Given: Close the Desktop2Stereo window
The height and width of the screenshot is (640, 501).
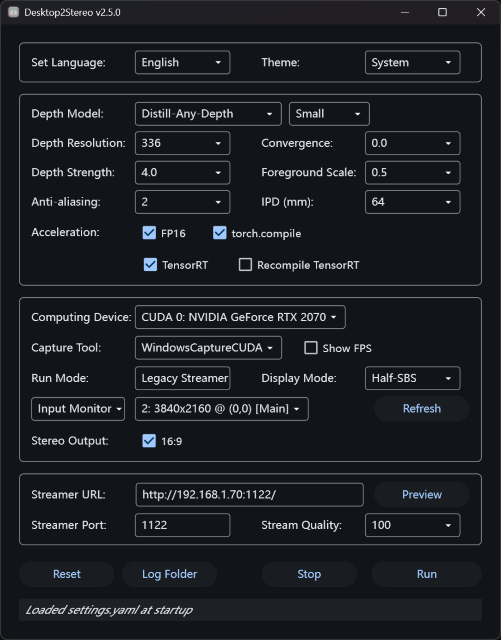Looking at the screenshot, I should (481, 12).
